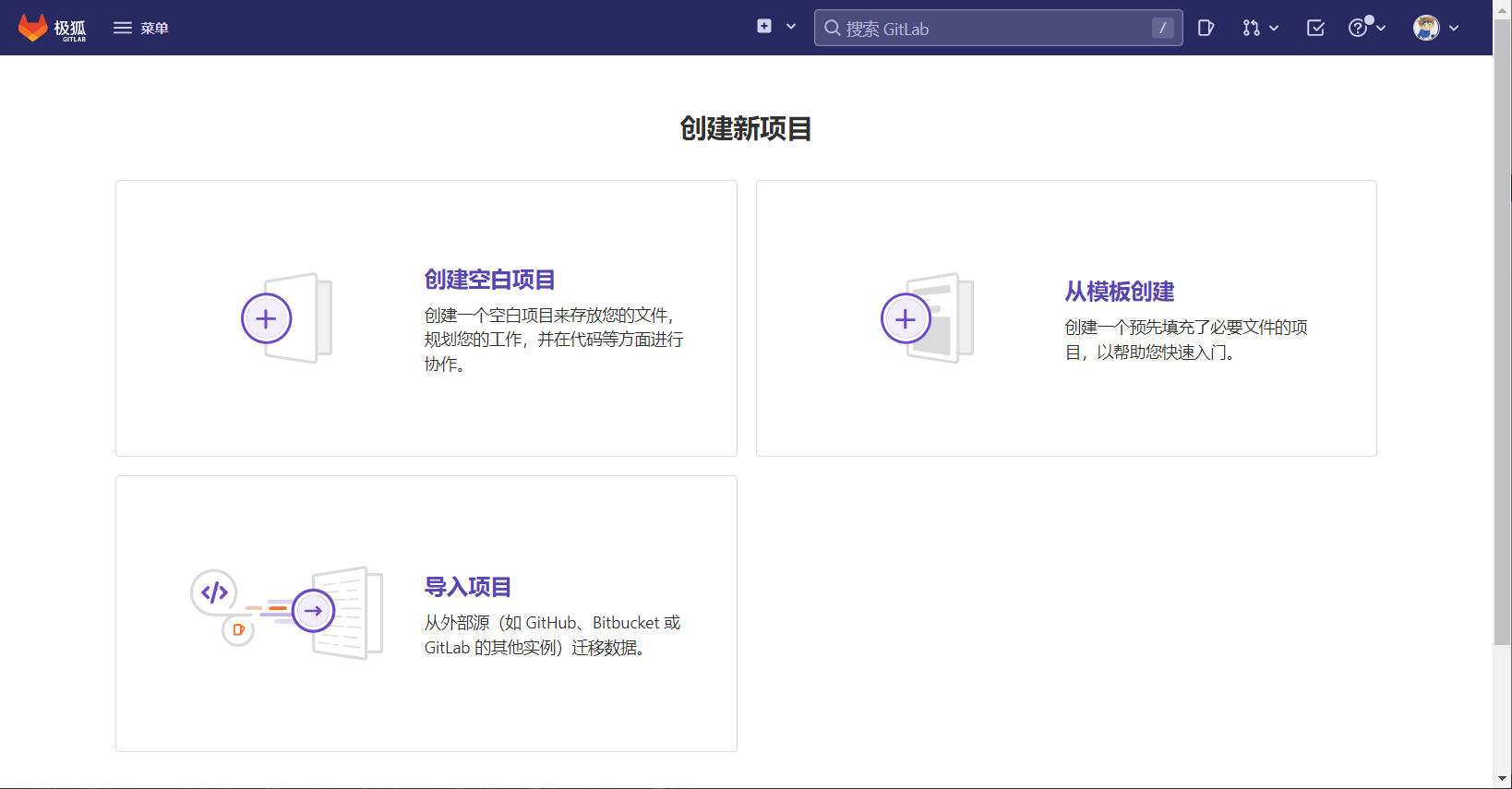
Task: Open the 菜单 hamburger menu
Action: click(140, 28)
